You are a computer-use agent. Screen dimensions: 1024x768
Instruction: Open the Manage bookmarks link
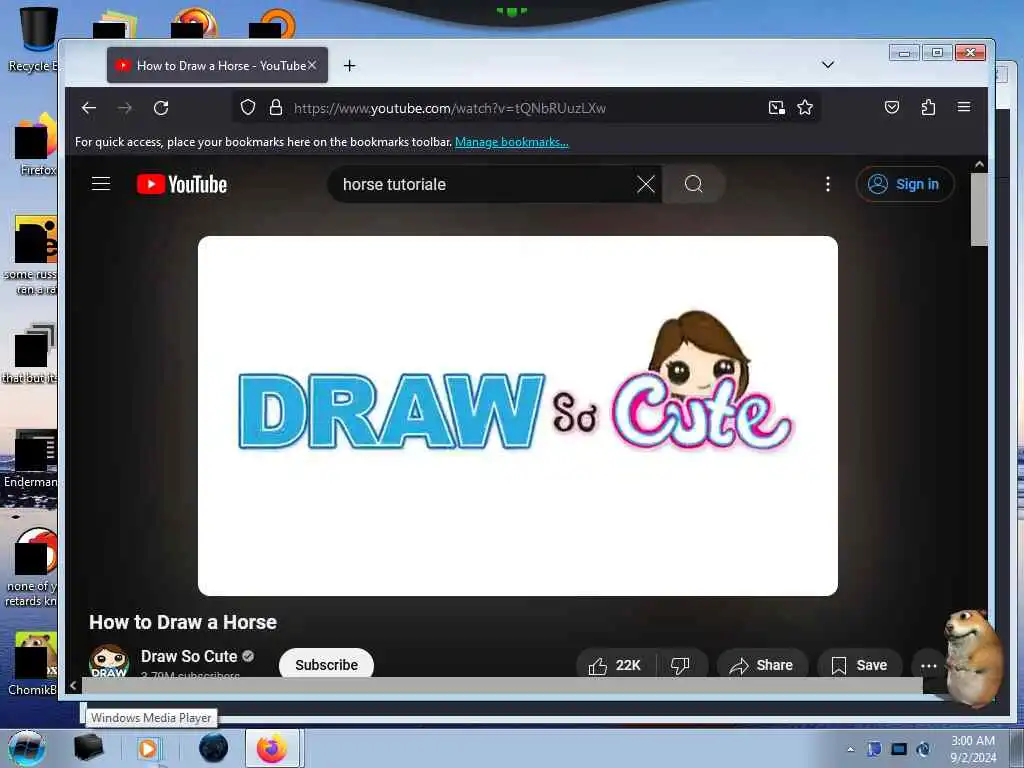pos(511,142)
